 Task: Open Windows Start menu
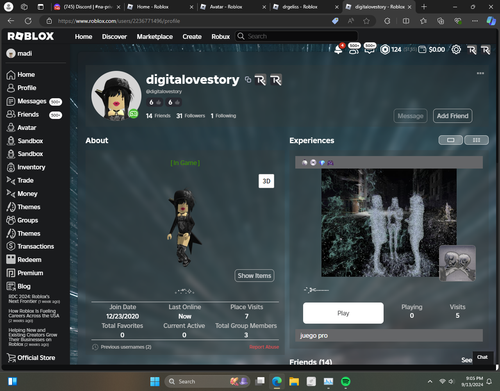coord(155,381)
